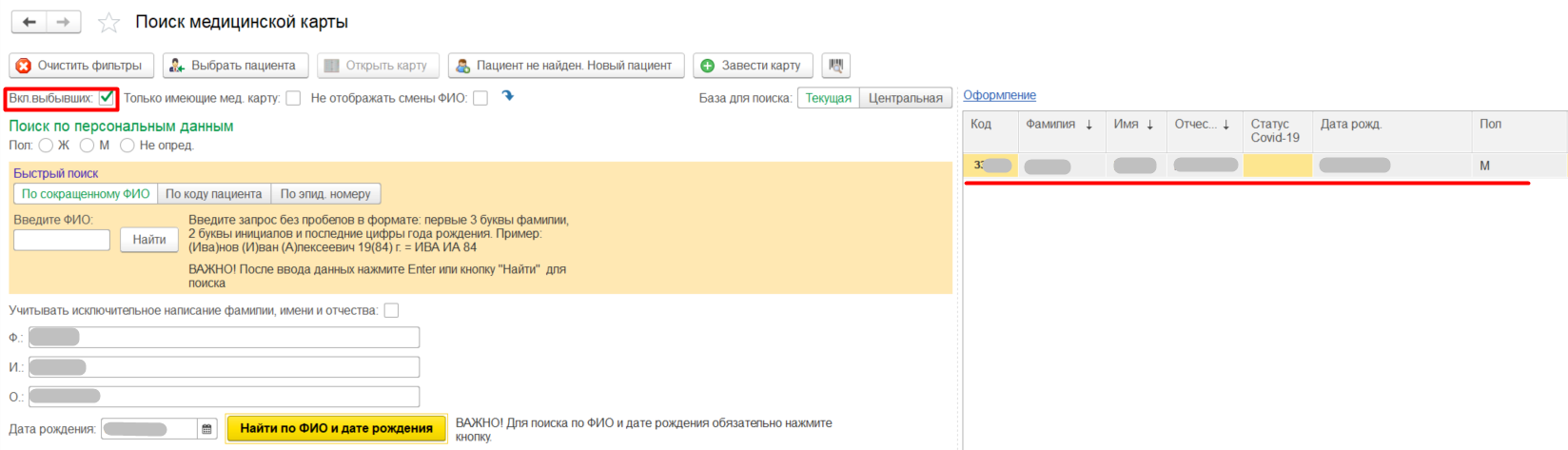Open the Оформление link
This screenshot has height=450, width=1568.
999,95
